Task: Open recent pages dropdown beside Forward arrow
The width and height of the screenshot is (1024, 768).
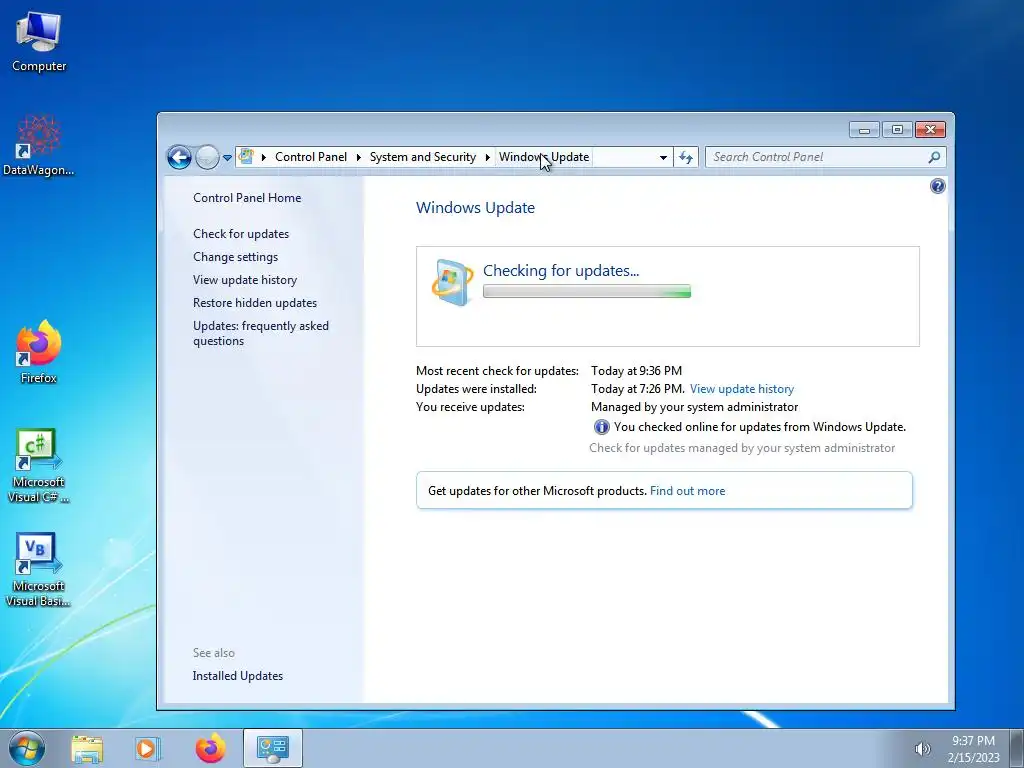Action: click(x=227, y=157)
